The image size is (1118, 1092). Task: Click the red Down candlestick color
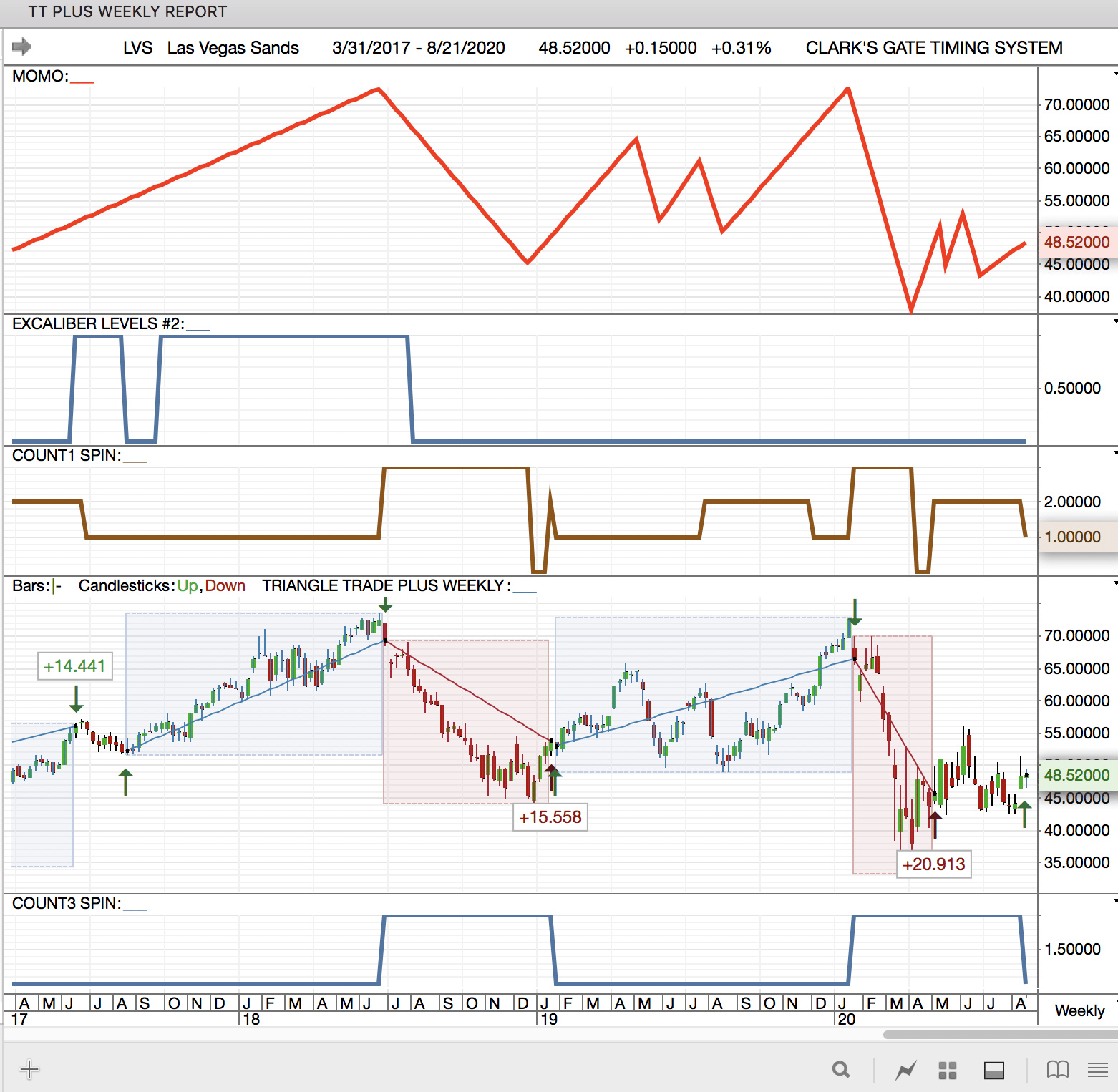[x=225, y=586]
